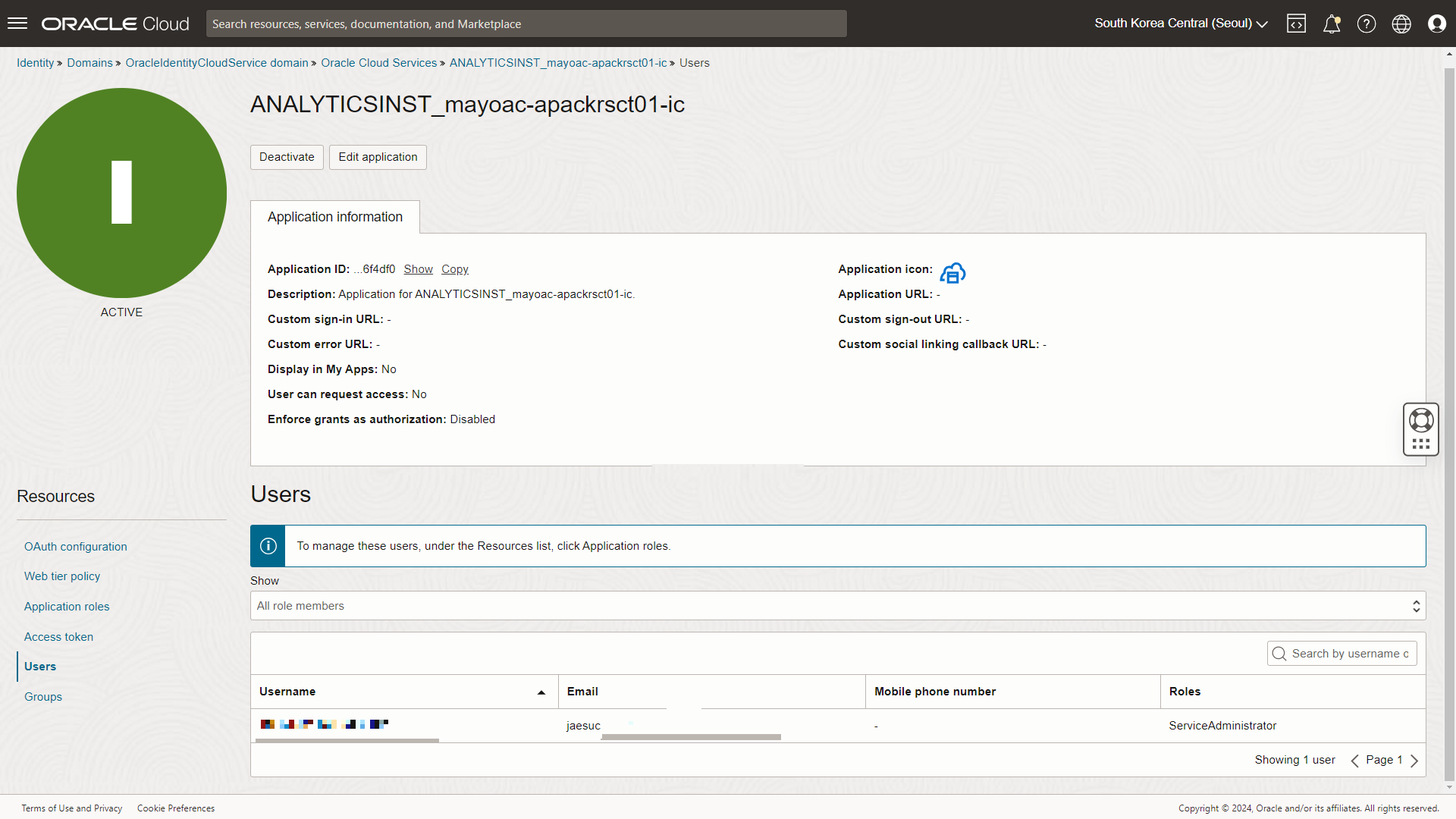The image size is (1456, 819).
Task: Open the South Korea Central region selector
Action: (x=1179, y=24)
